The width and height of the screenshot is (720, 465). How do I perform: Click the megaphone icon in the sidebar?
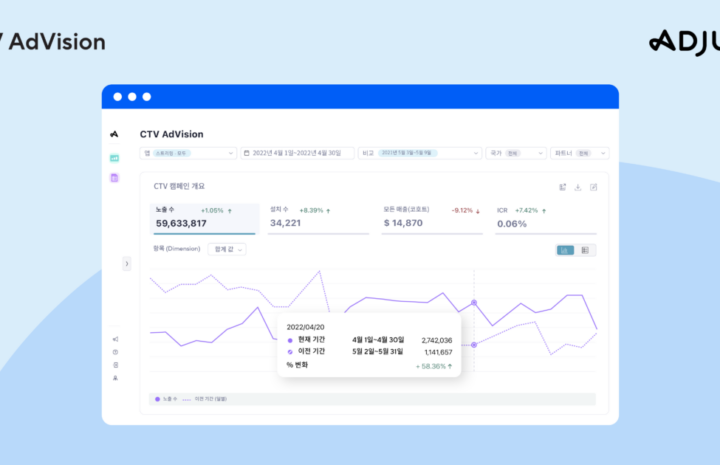coord(115,339)
